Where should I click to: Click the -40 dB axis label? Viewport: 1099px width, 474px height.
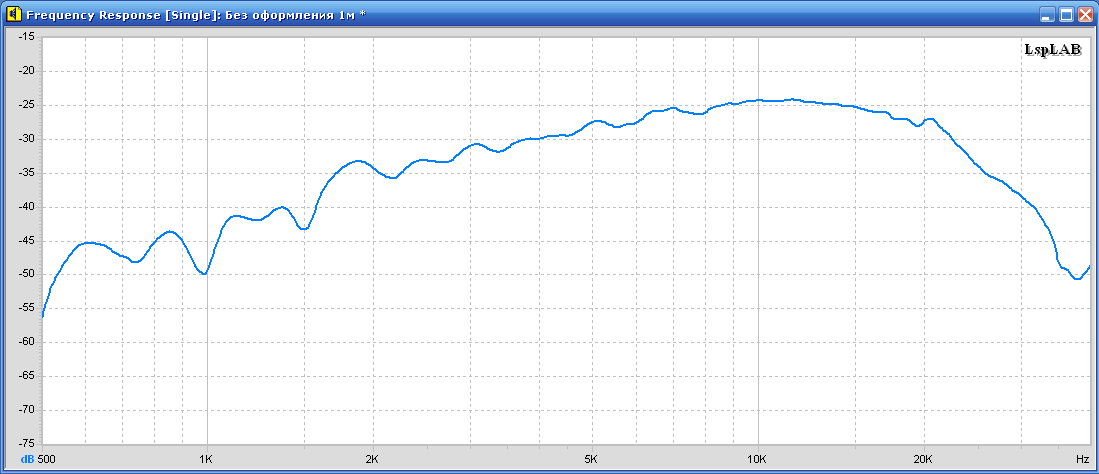(x=25, y=207)
